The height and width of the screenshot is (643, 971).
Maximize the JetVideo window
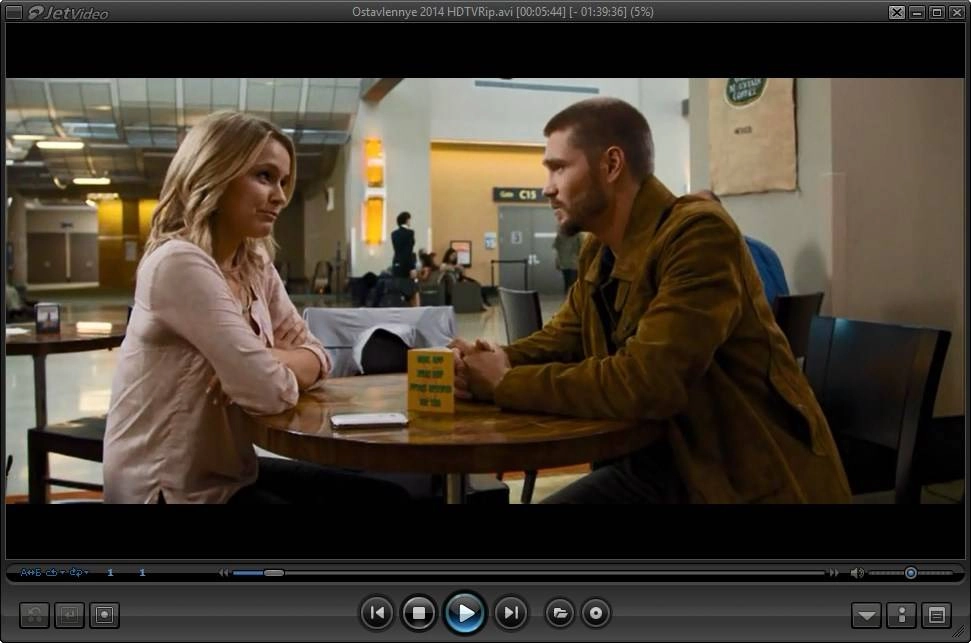click(937, 12)
